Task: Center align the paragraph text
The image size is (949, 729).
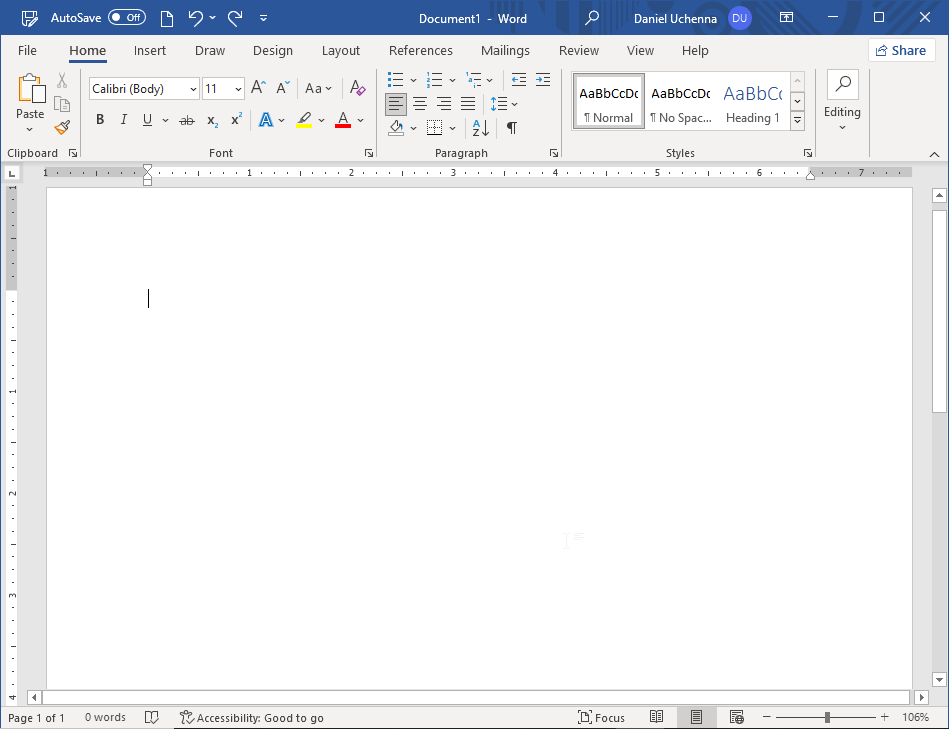Action: 420,104
